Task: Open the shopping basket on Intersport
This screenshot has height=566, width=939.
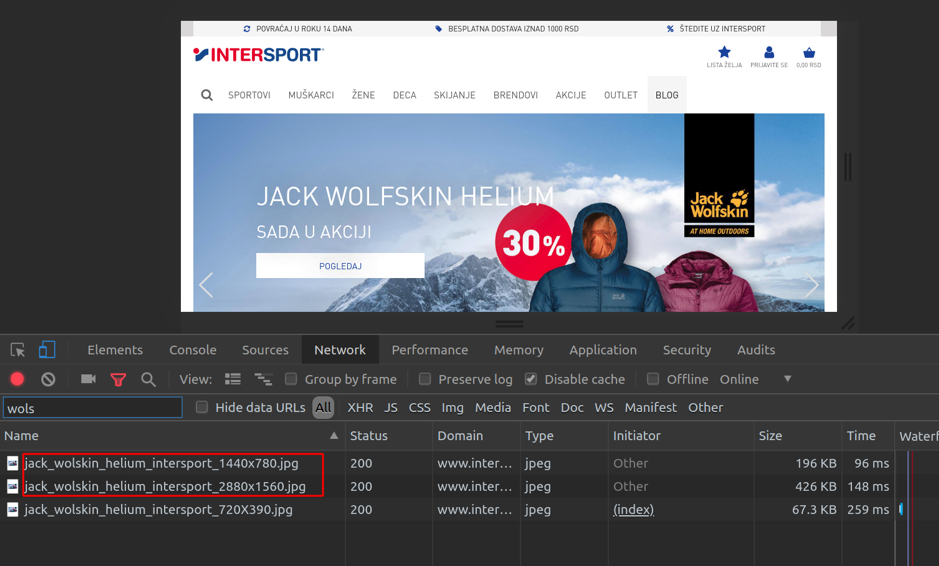Action: coord(808,54)
